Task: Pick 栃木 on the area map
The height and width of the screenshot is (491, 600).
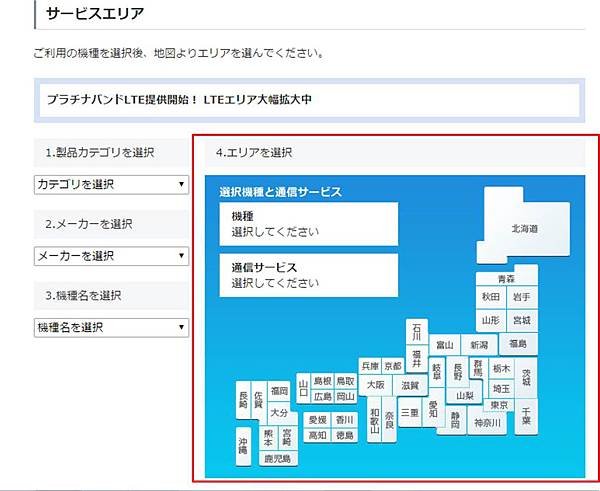Action: click(501, 368)
